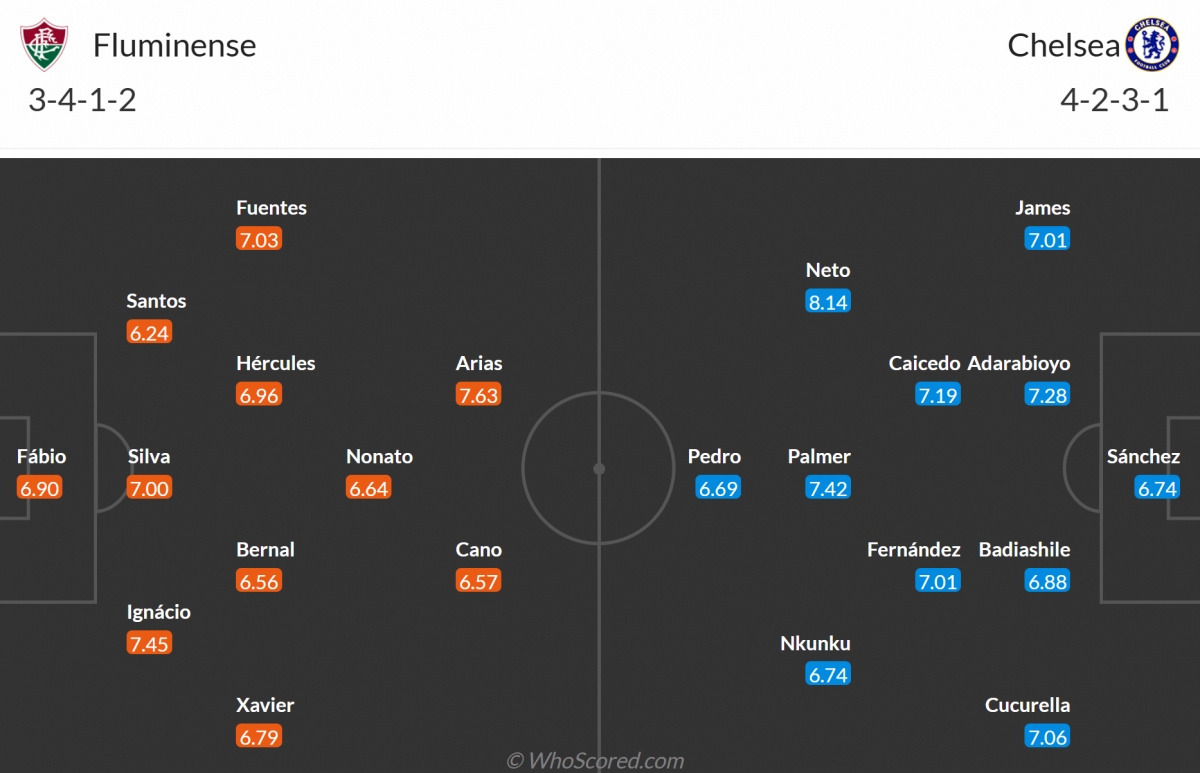Select the Hércules player name

(276, 364)
